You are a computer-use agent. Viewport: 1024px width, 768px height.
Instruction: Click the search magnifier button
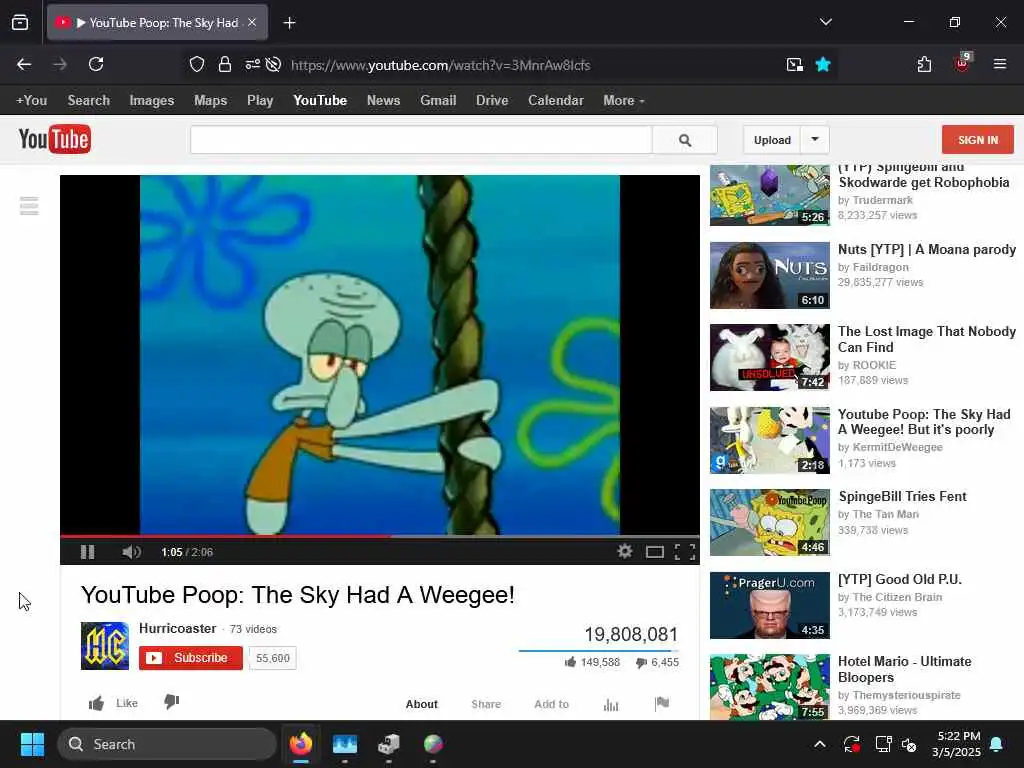(684, 140)
